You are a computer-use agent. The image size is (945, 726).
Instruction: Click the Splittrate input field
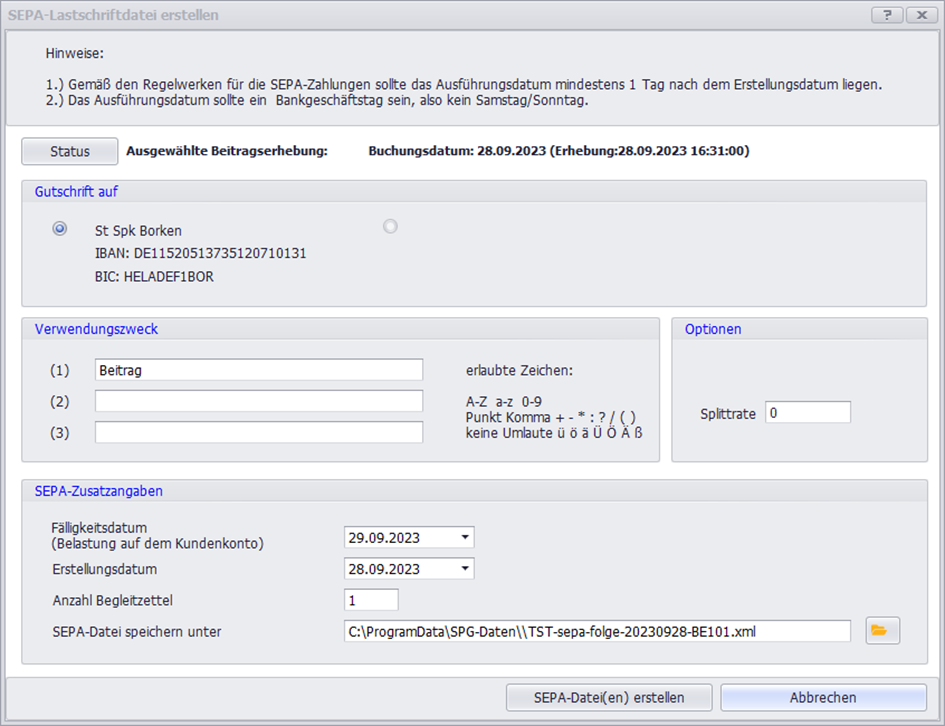pyautogui.click(x=807, y=413)
